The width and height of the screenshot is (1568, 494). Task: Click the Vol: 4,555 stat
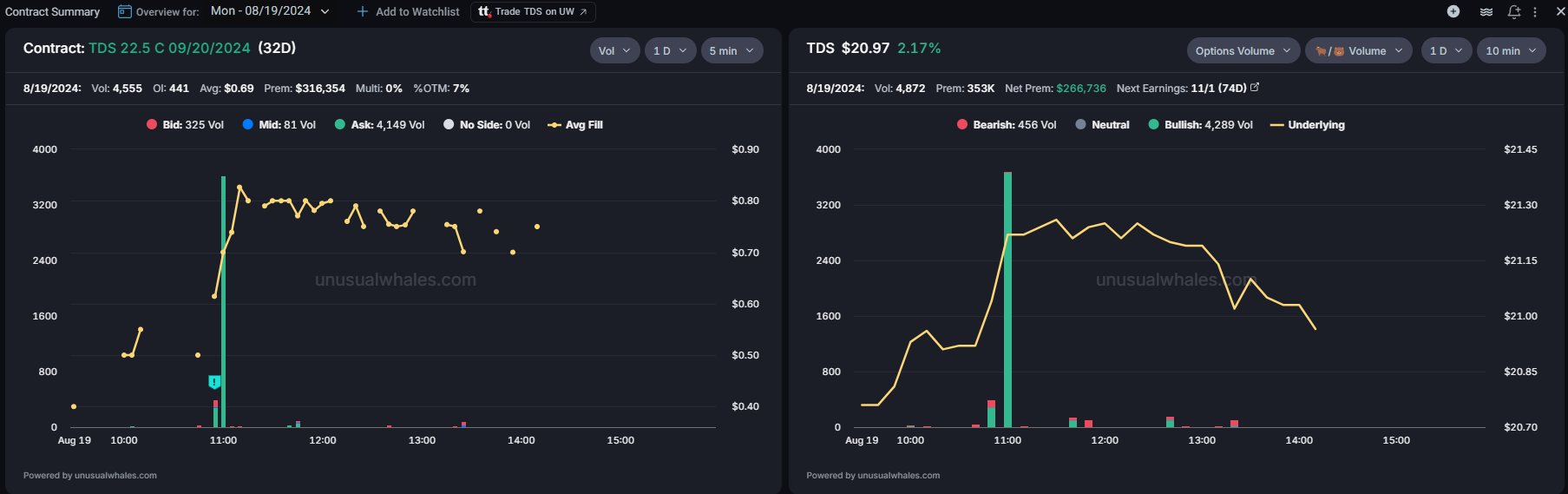(116, 88)
